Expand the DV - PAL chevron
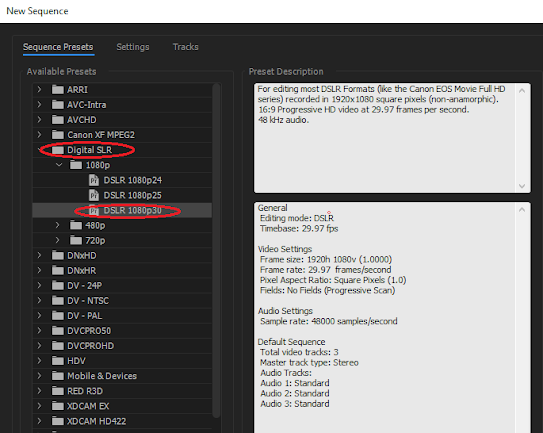 pos(39,316)
